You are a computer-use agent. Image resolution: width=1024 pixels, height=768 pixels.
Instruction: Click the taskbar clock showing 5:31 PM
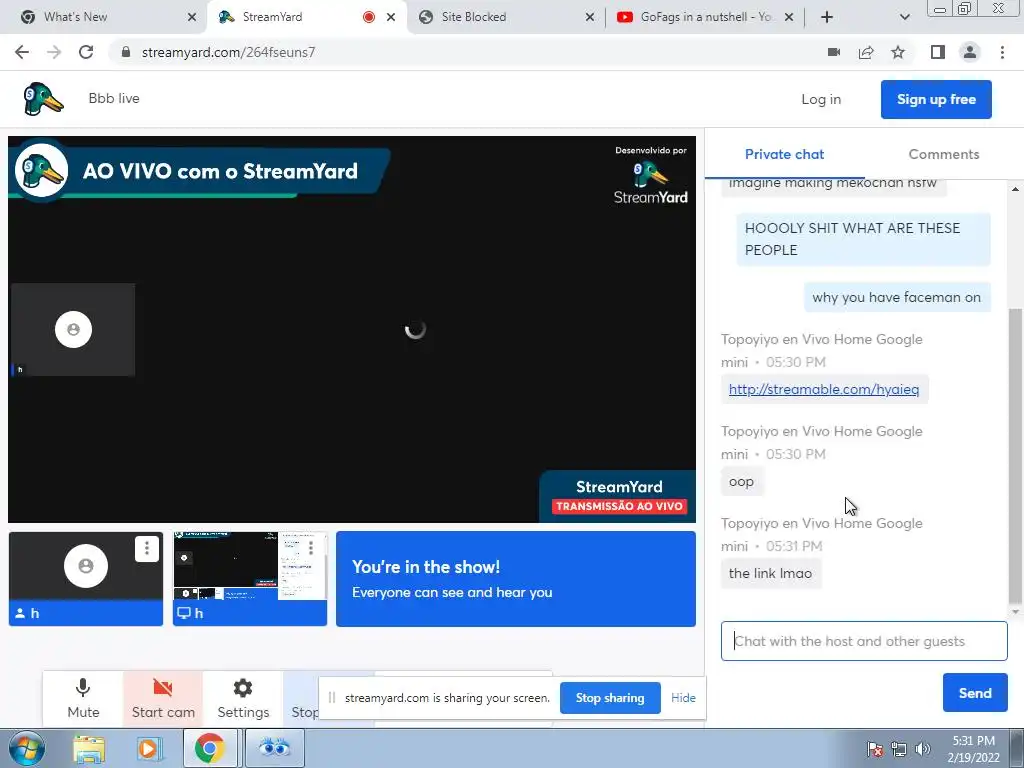coord(973,749)
